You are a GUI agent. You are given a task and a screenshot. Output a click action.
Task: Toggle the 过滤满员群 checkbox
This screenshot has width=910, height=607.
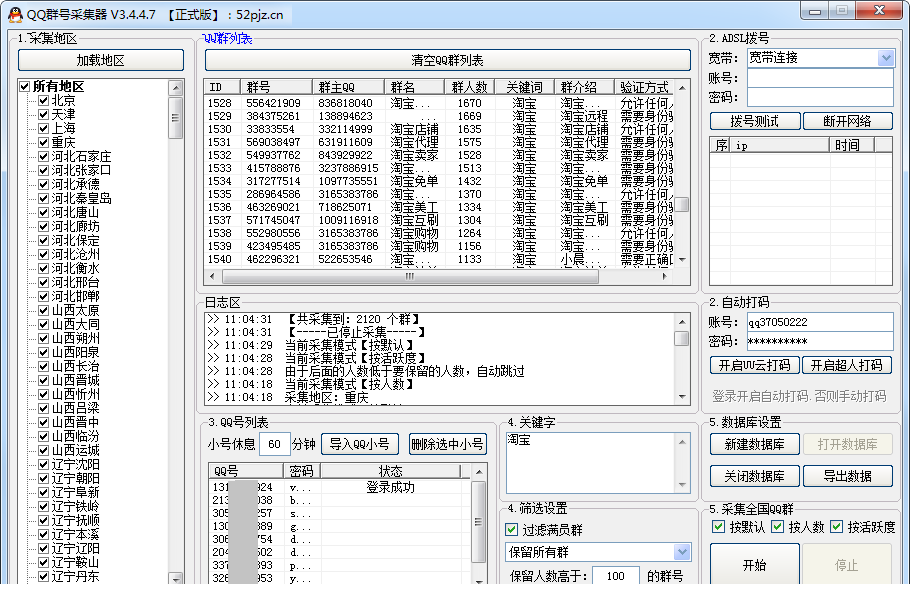(x=511, y=529)
